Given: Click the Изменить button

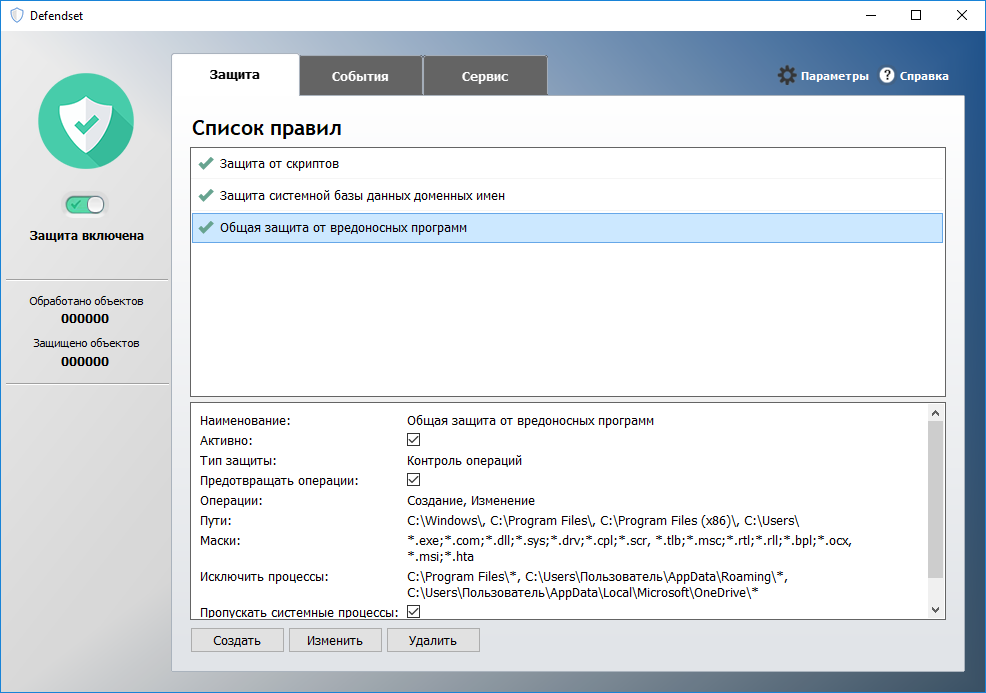Looking at the screenshot, I should [335, 640].
